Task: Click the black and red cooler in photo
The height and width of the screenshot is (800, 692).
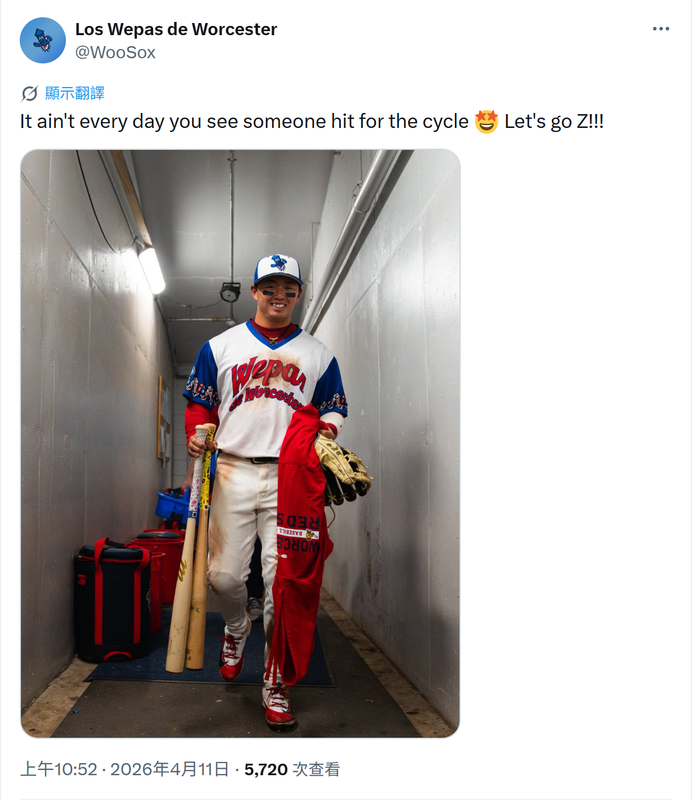Action: point(113,601)
